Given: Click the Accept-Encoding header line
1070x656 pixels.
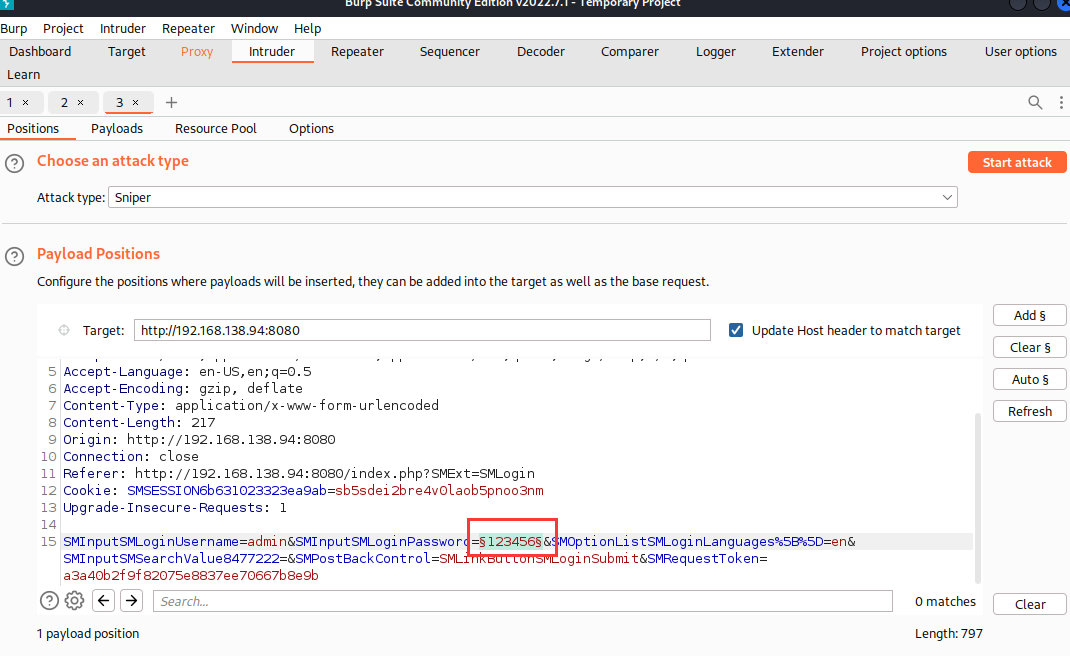Looking at the screenshot, I should pyautogui.click(x=183, y=388).
